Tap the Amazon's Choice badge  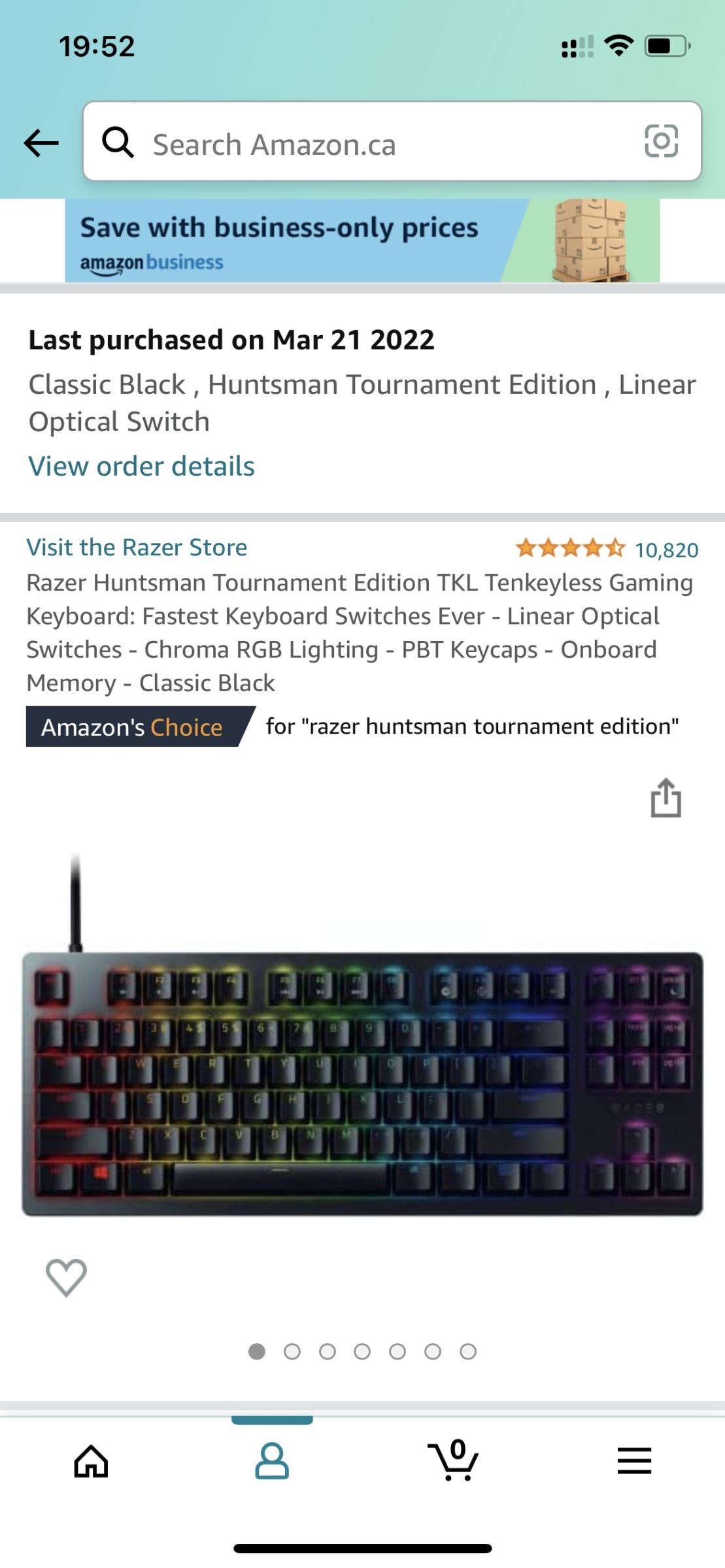[140, 727]
